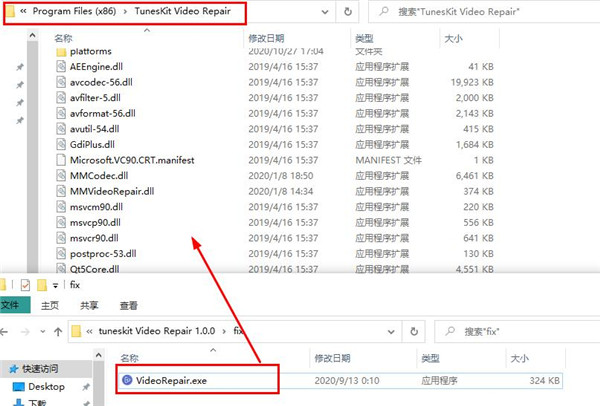The height and width of the screenshot is (406, 600).
Task: Select the VideoRepair.exe file name
Action: [171, 381]
